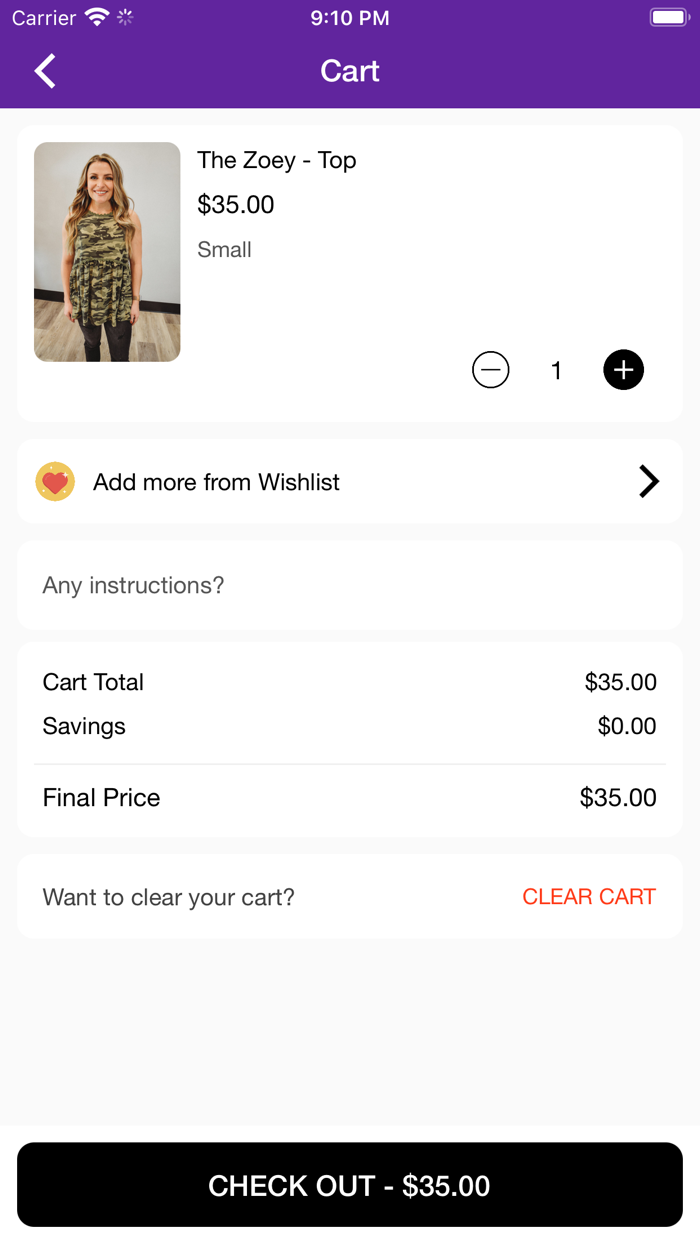Tap the Cart title in header
The image size is (700, 1244).
point(350,71)
